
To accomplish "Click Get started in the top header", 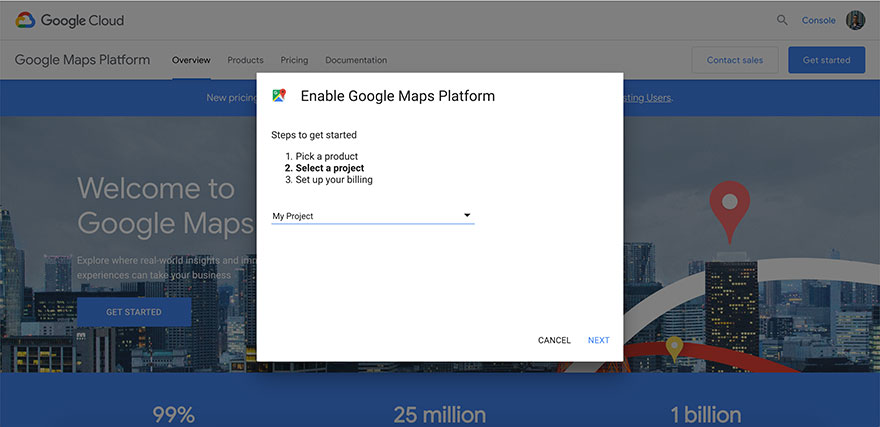I will [826, 60].
